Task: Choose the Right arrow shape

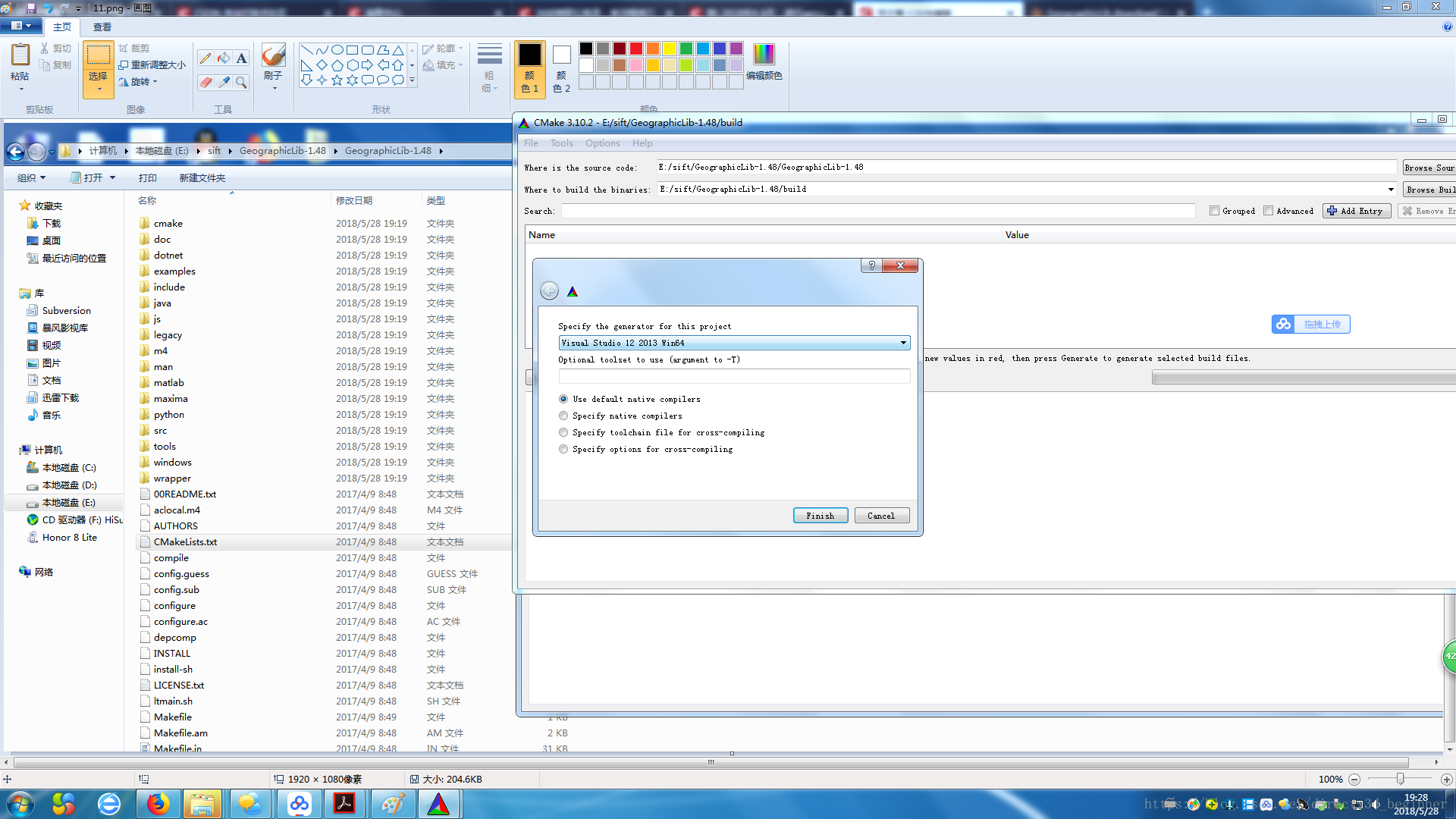Action: [368, 65]
